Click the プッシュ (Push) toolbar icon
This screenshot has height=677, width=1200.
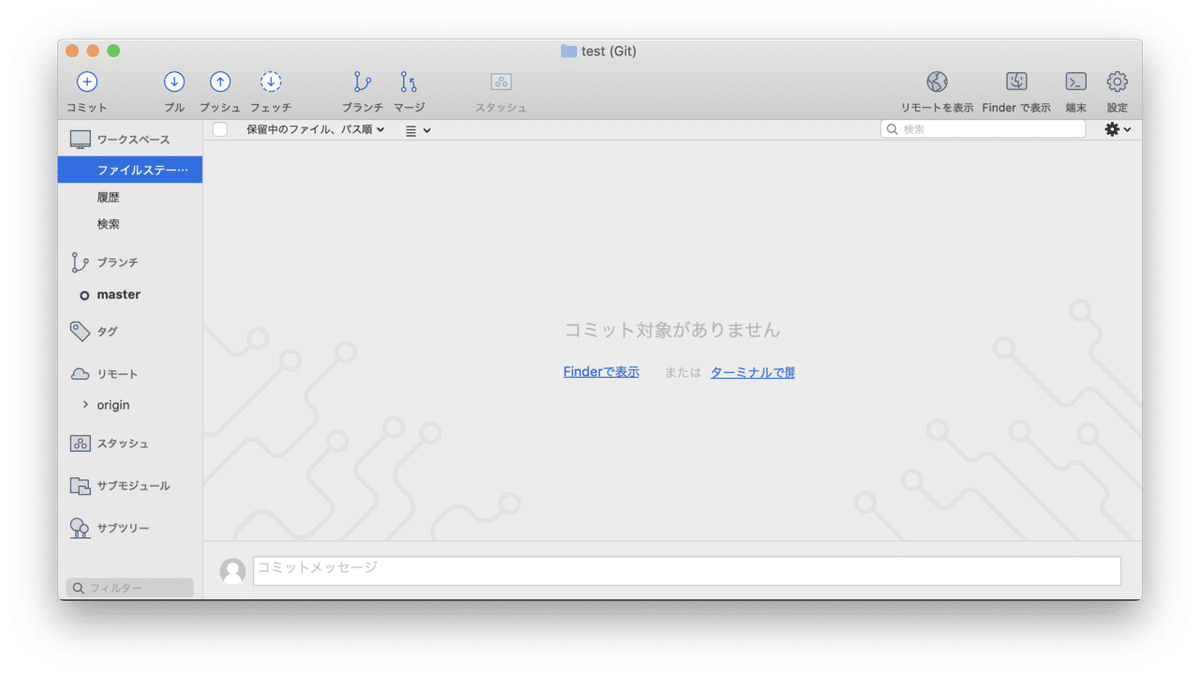[219, 82]
